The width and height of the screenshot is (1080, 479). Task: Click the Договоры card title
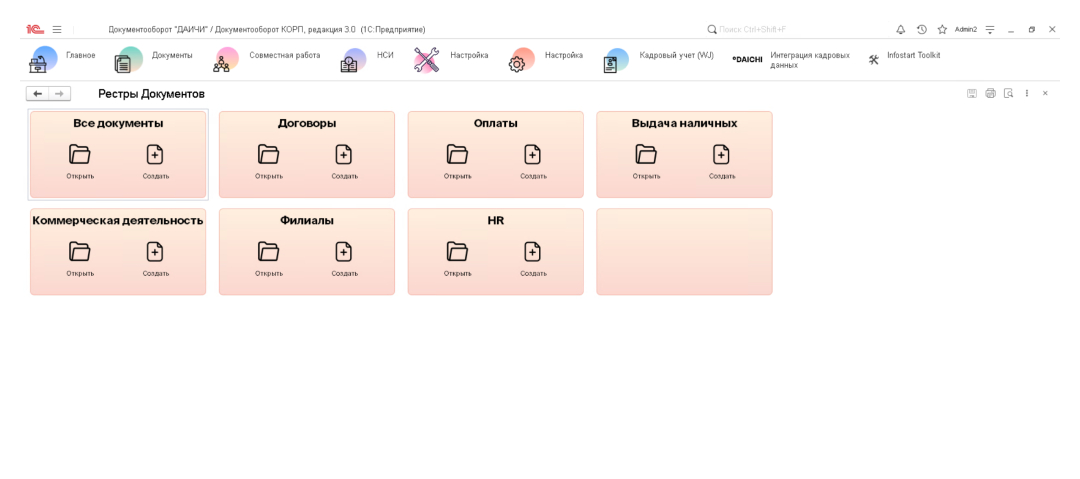[307, 123]
